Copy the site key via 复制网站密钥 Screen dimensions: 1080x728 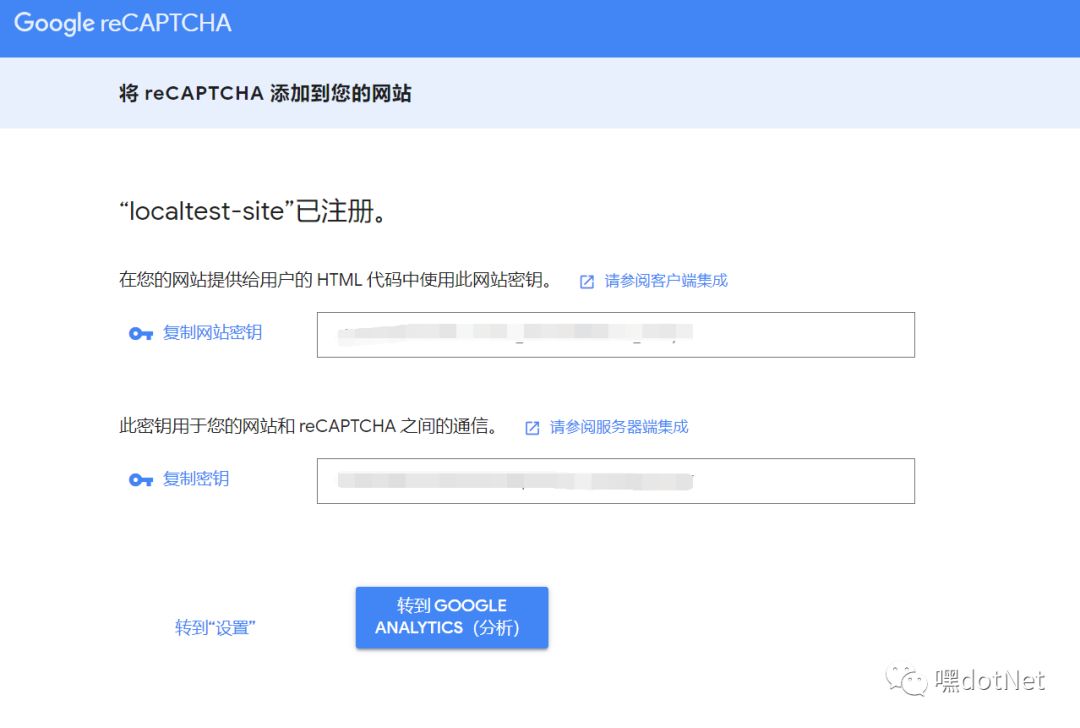click(x=212, y=333)
